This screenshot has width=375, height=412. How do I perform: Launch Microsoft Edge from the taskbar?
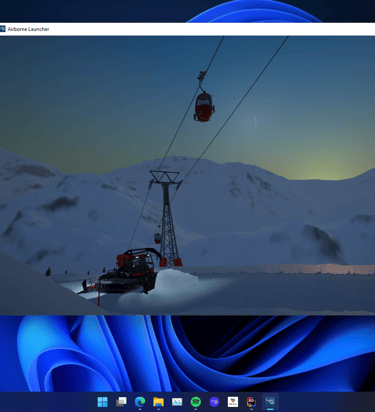click(x=140, y=402)
